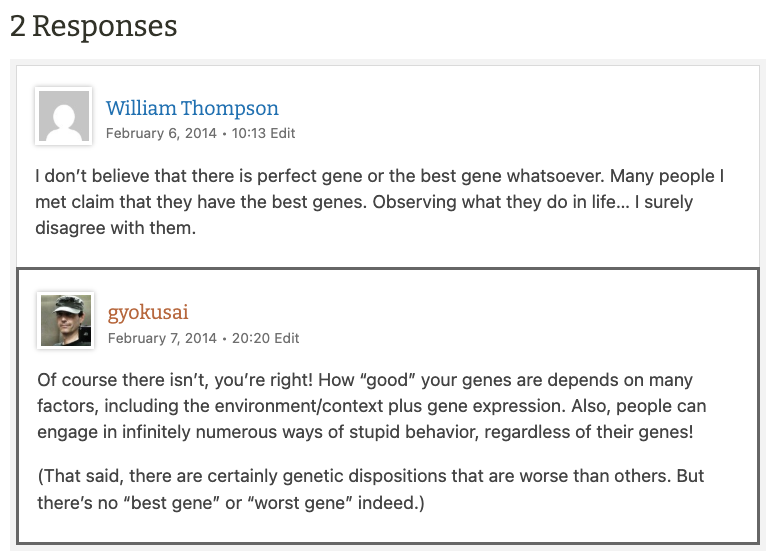Click gyokusai's profile photo avatar
The width and height of the screenshot is (771, 557).
point(66,320)
